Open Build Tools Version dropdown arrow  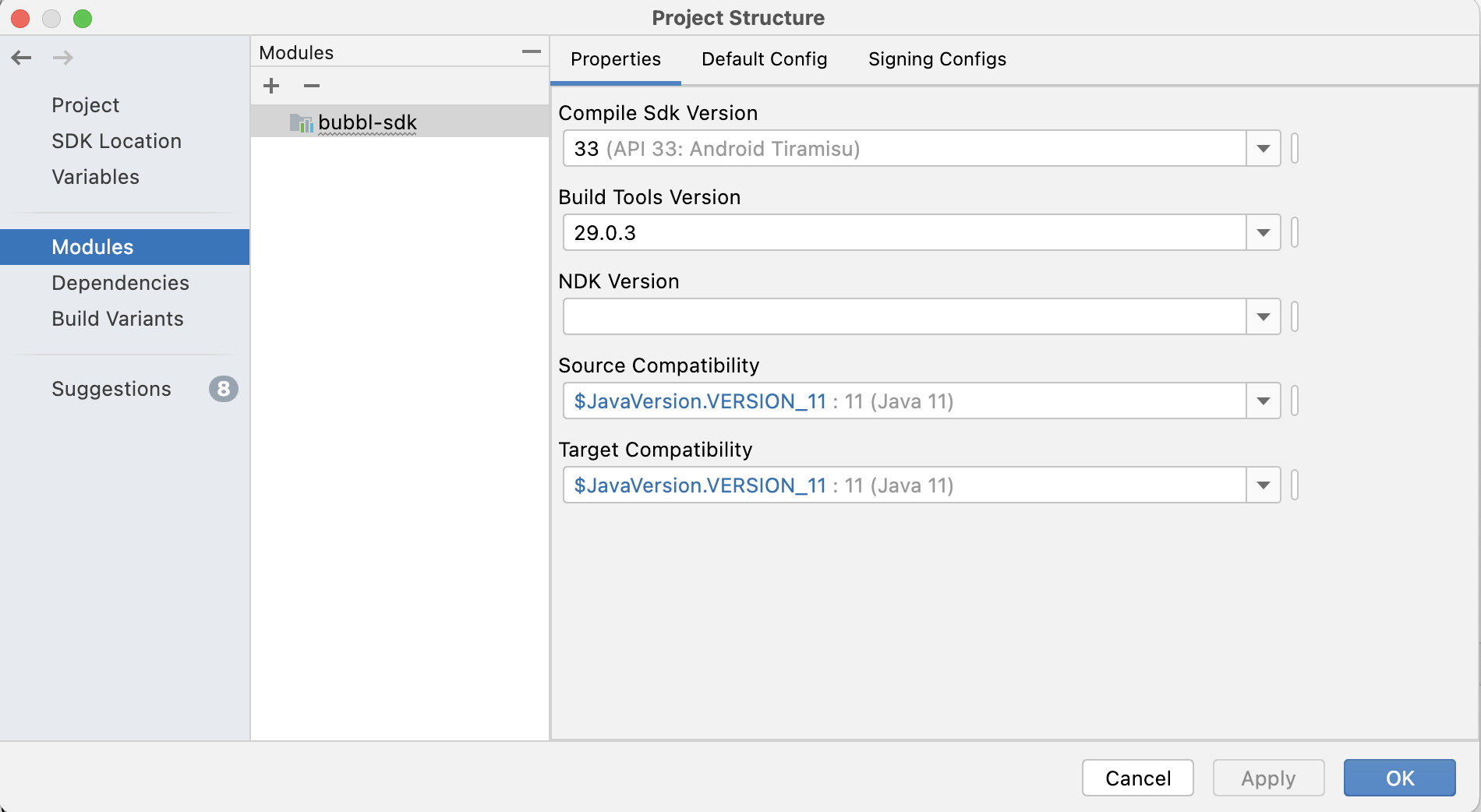coord(1263,233)
